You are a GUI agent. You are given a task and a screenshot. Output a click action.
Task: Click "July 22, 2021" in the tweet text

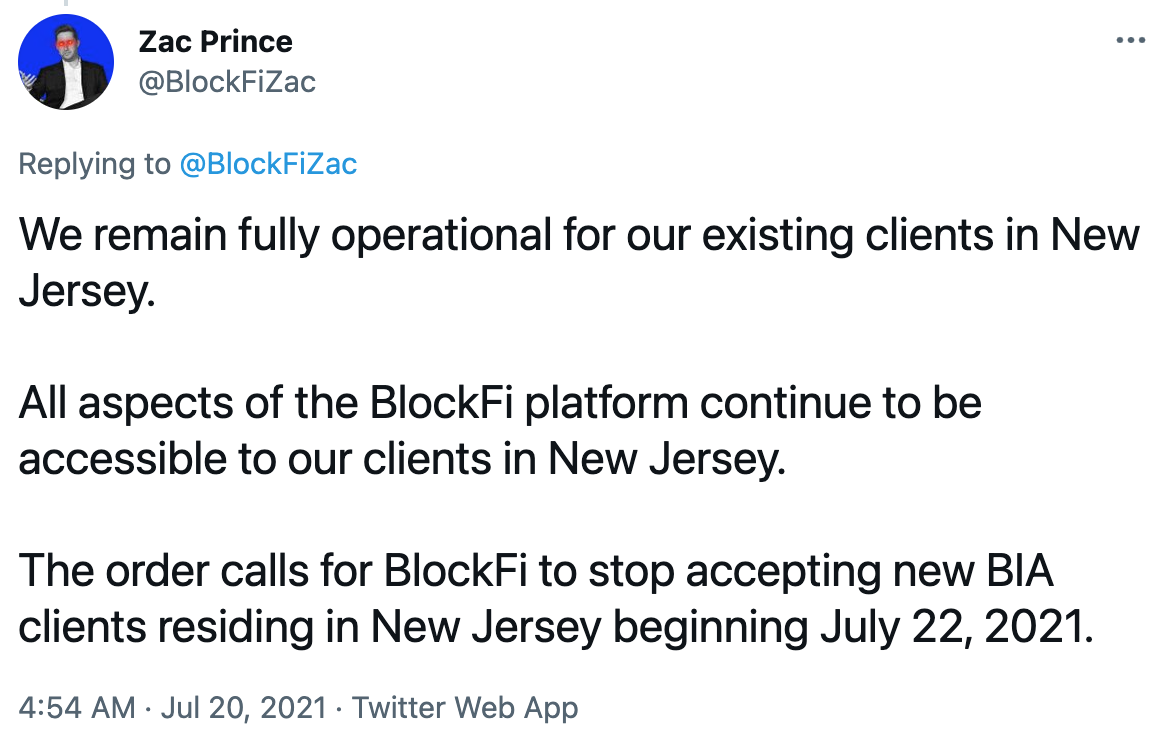point(951,627)
